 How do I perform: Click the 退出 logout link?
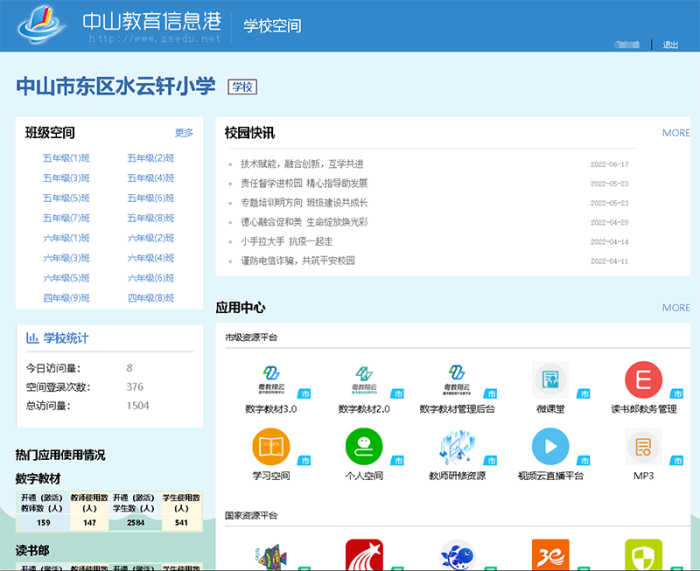pos(670,45)
